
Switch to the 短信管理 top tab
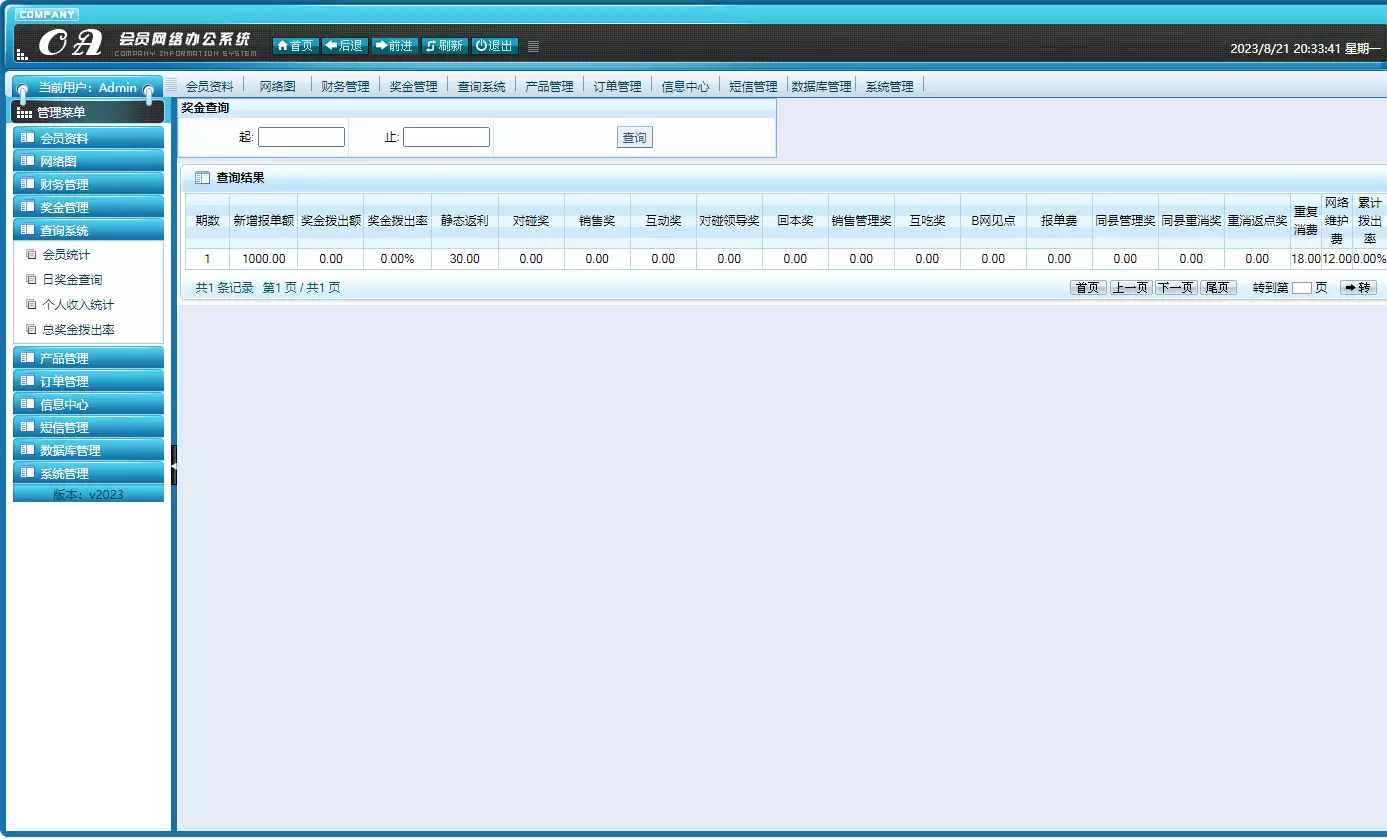click(754, 86)
